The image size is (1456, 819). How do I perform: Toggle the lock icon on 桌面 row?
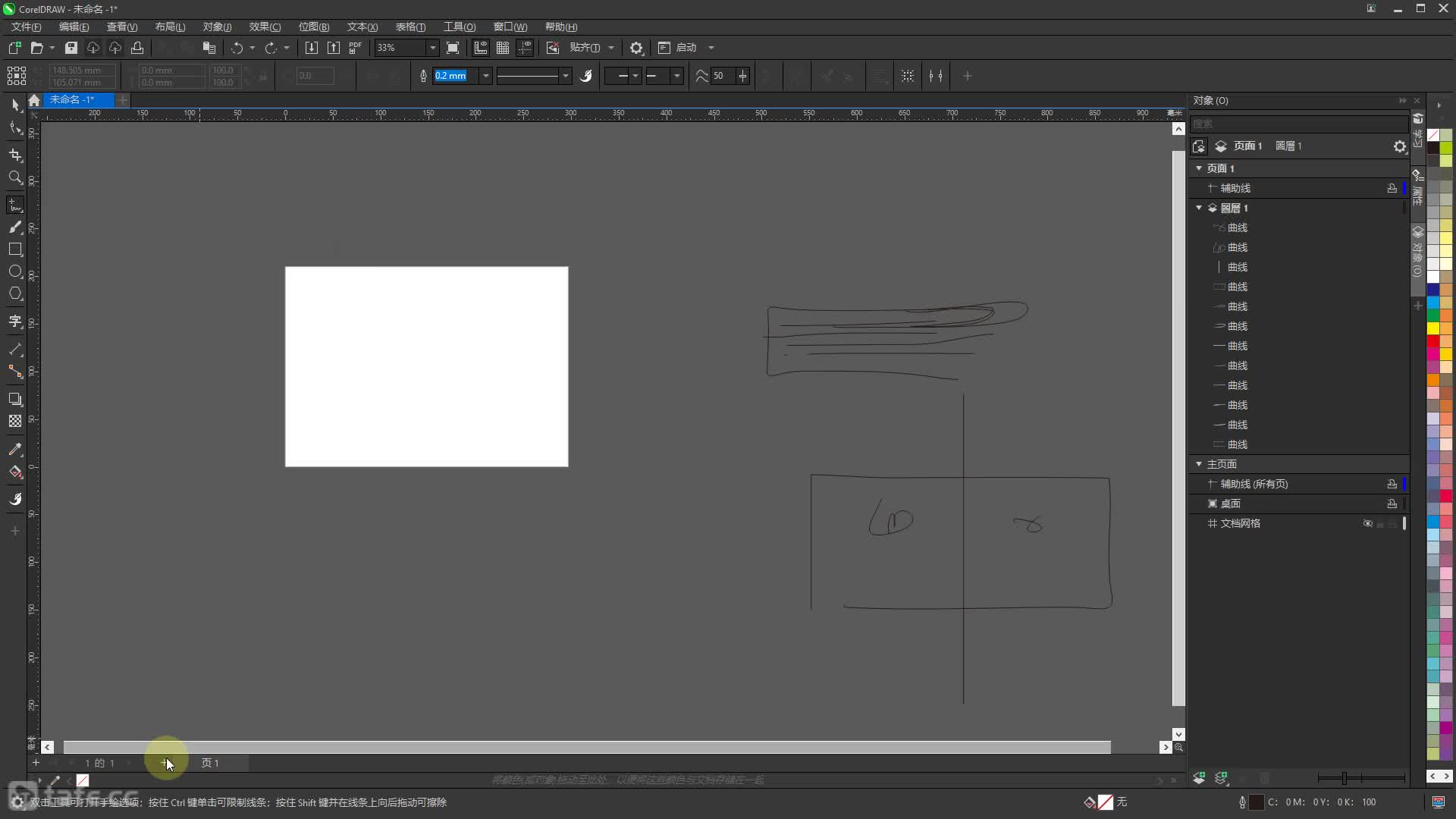[x=1392, y=504]
